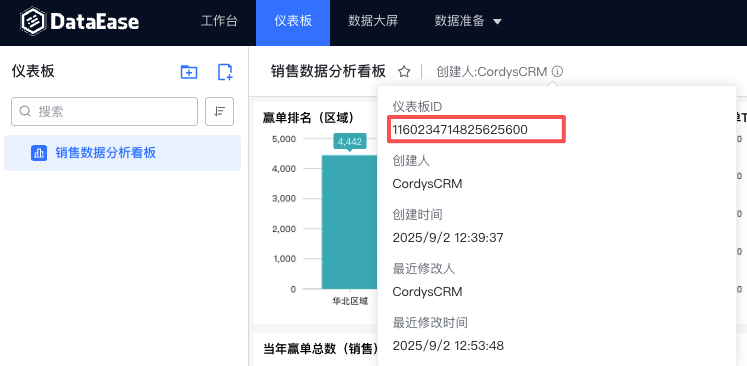
Task: Switch to the 仪表板 tab
Action: click(293, 22)
